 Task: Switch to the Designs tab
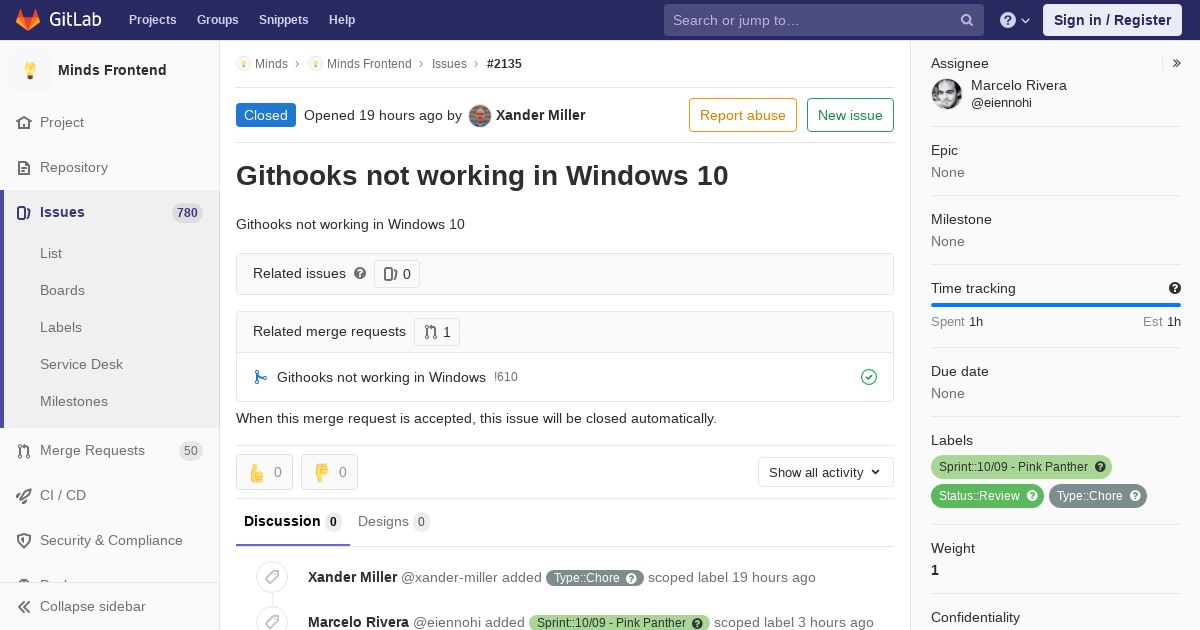tap(394, 521)
